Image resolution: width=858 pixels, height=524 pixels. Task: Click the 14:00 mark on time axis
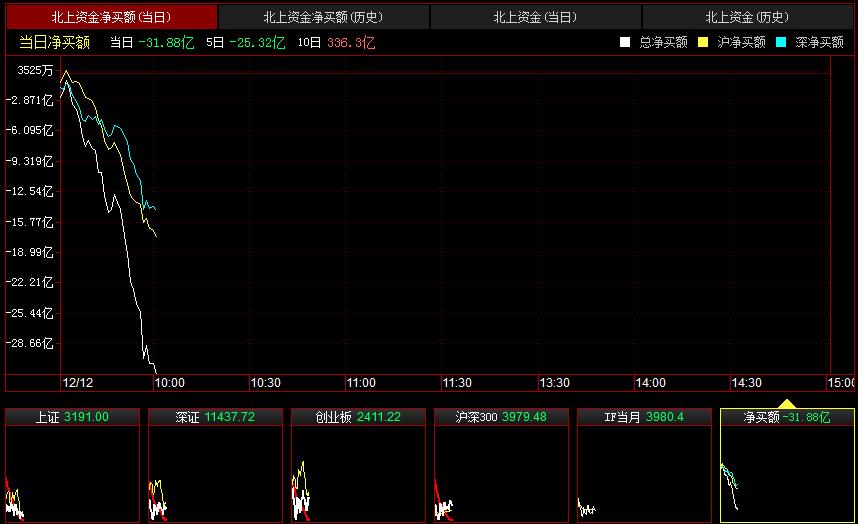pyautogui.click(x=651, y=383)
